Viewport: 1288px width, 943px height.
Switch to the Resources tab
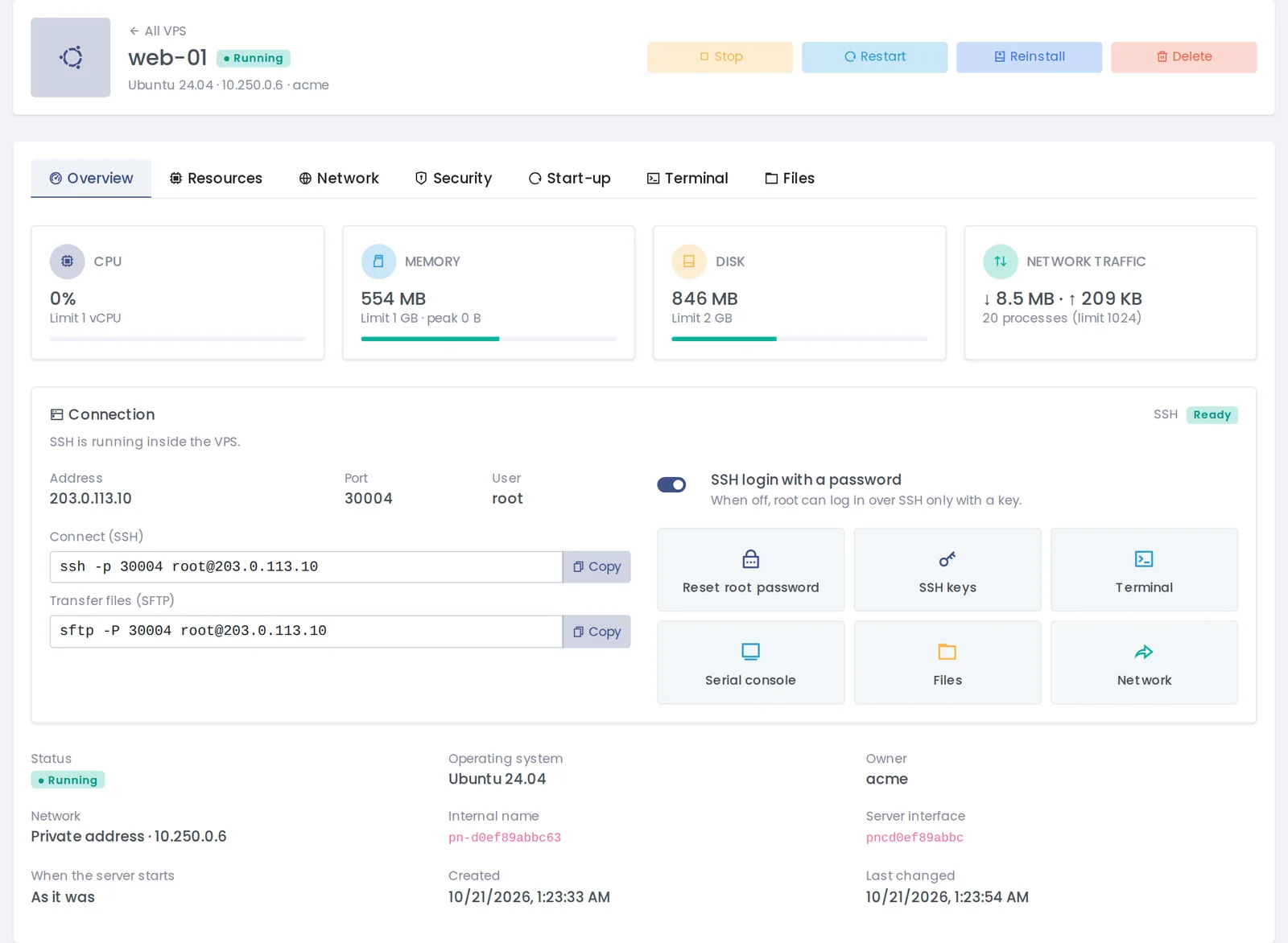pos(216,178)
